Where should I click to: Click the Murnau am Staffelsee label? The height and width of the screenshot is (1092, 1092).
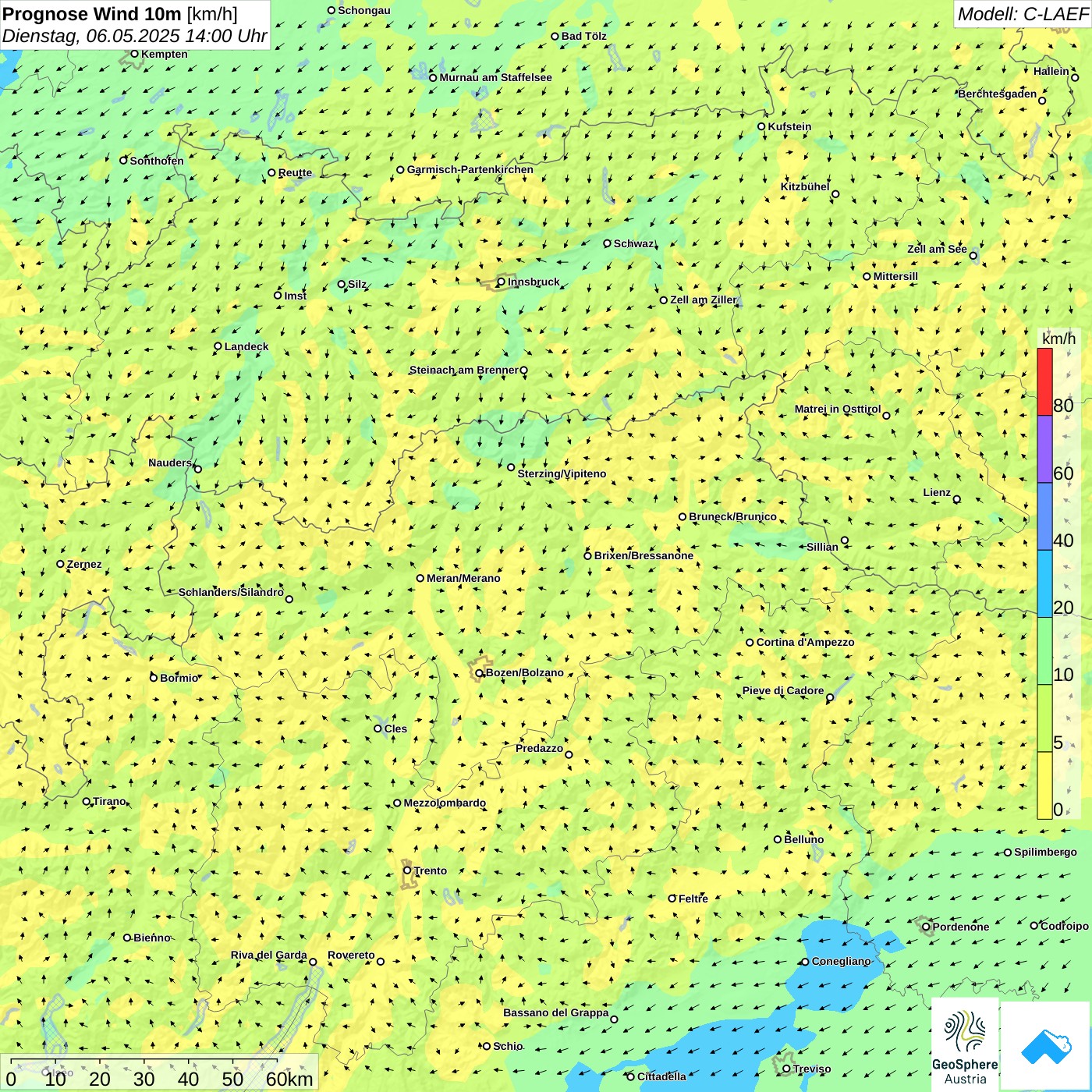(x=496, y=77)
